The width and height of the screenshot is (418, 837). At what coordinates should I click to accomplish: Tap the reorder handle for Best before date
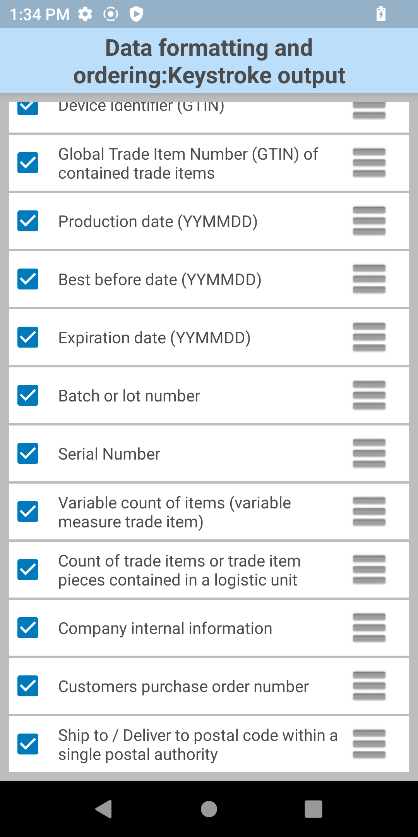coord(369,279)
